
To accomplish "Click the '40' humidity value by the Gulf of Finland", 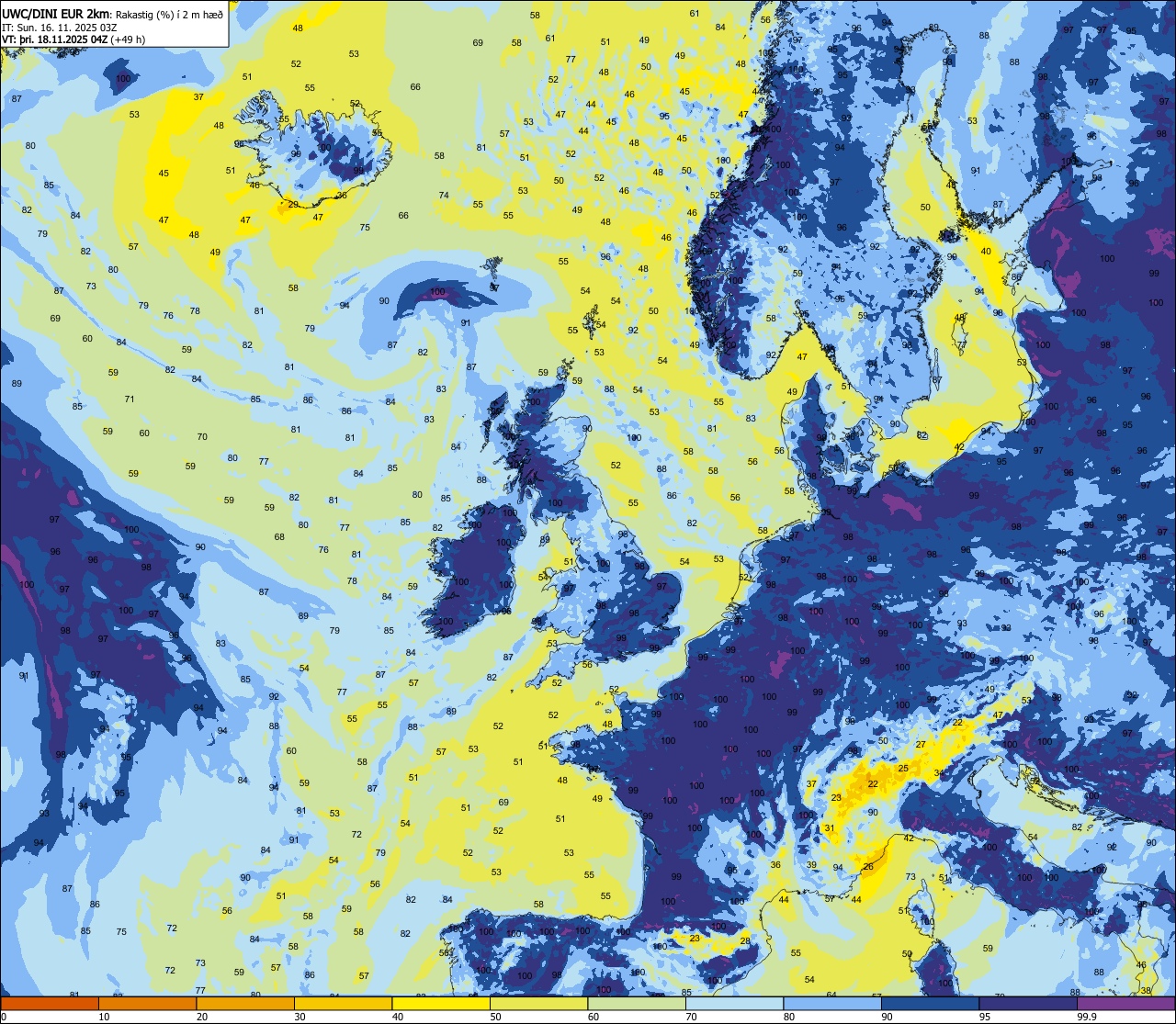I will [x=986, y=251].
